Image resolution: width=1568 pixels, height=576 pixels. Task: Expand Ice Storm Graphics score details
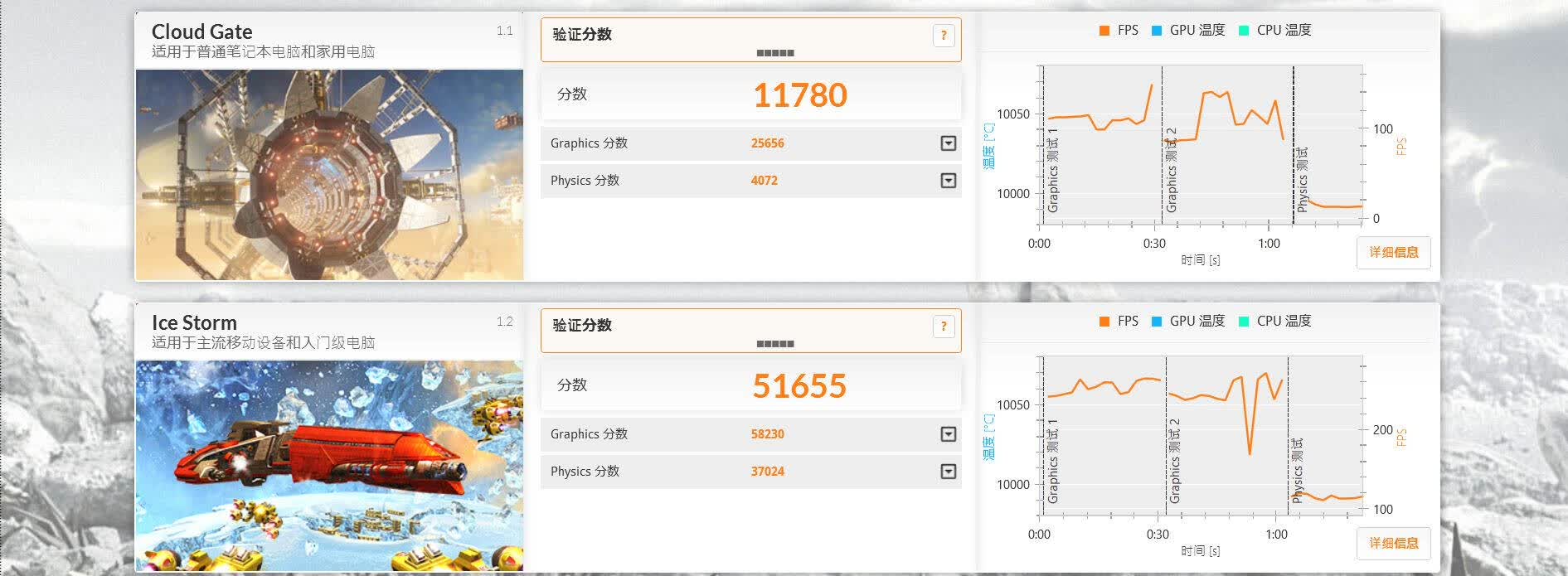click(x=949, y=434)
